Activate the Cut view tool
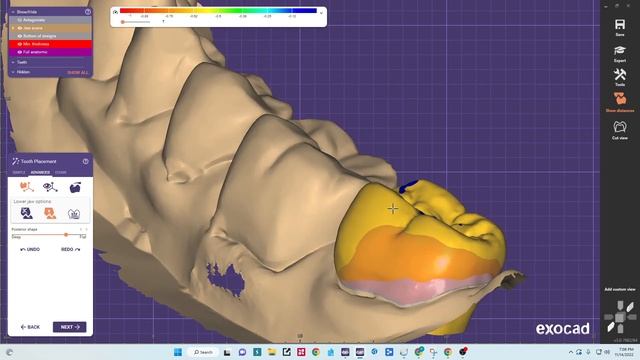Image resolution: width=640 pixels, height=360 pixels. pyautogui.click(x=620, y=127)
